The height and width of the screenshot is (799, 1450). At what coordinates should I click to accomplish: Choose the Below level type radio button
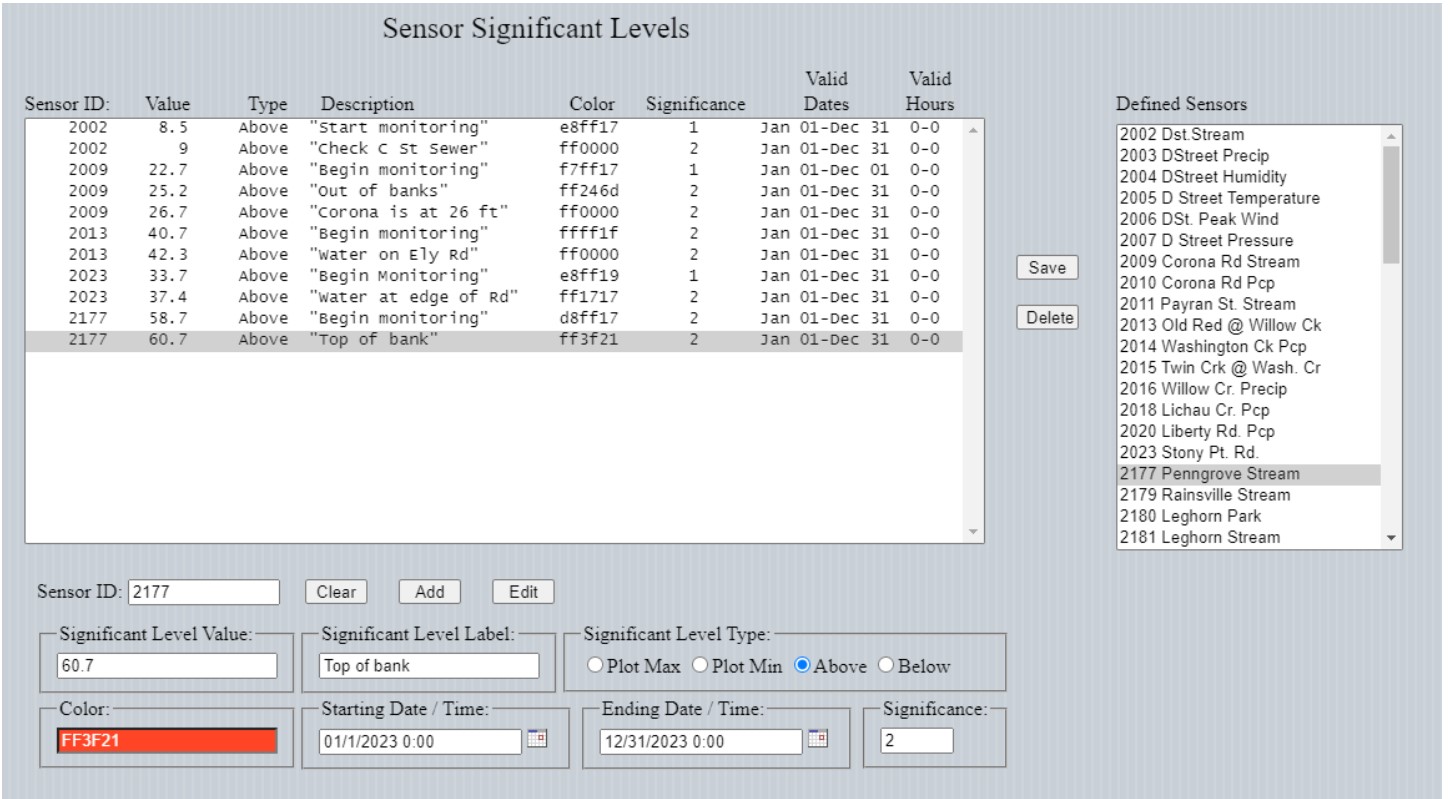pyautogui.click(x=884, y=666)
